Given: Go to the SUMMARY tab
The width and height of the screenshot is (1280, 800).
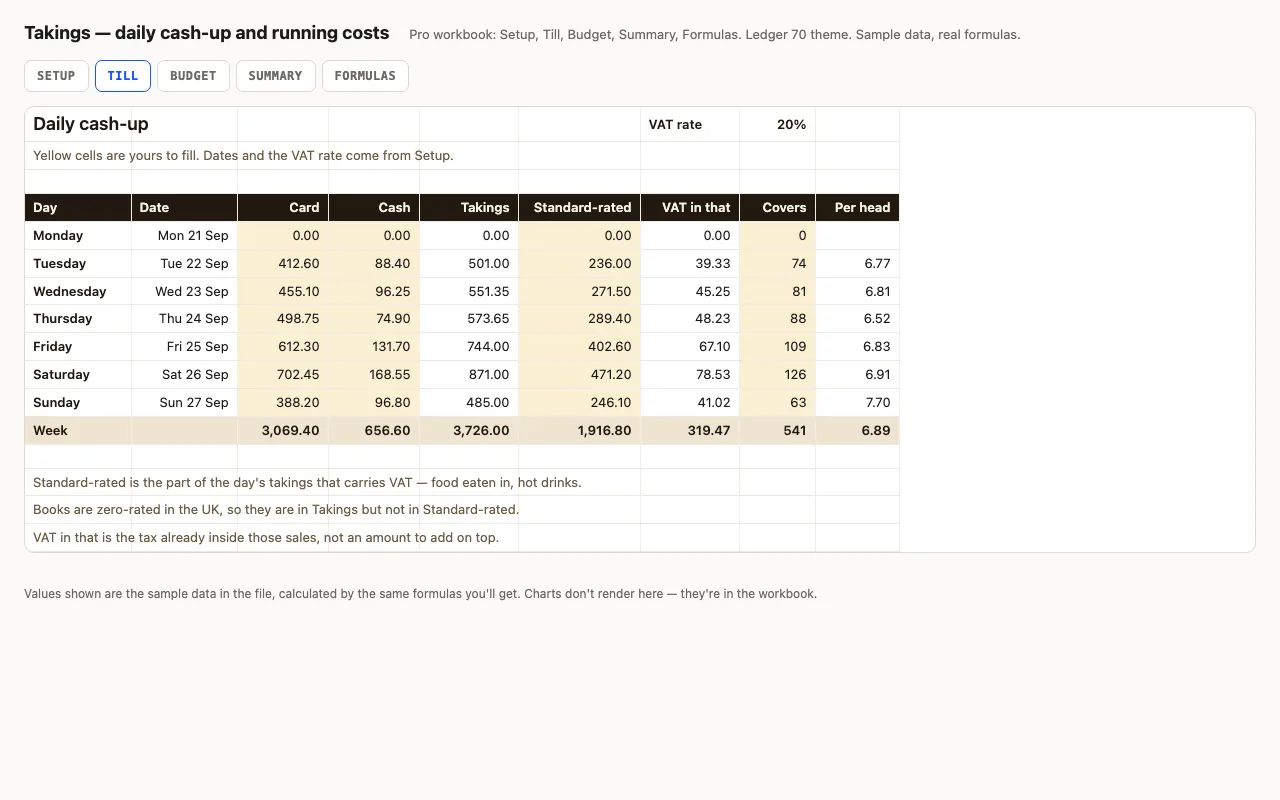Looking at the screenshot, I should tap(276, 76).
